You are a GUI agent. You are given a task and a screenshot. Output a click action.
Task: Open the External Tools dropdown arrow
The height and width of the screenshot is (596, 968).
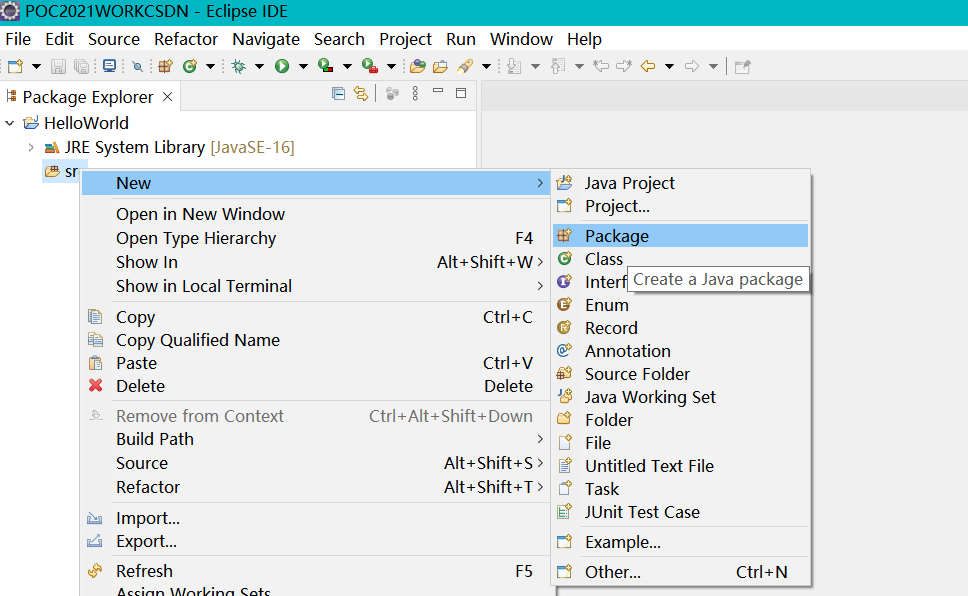point(391,66)
